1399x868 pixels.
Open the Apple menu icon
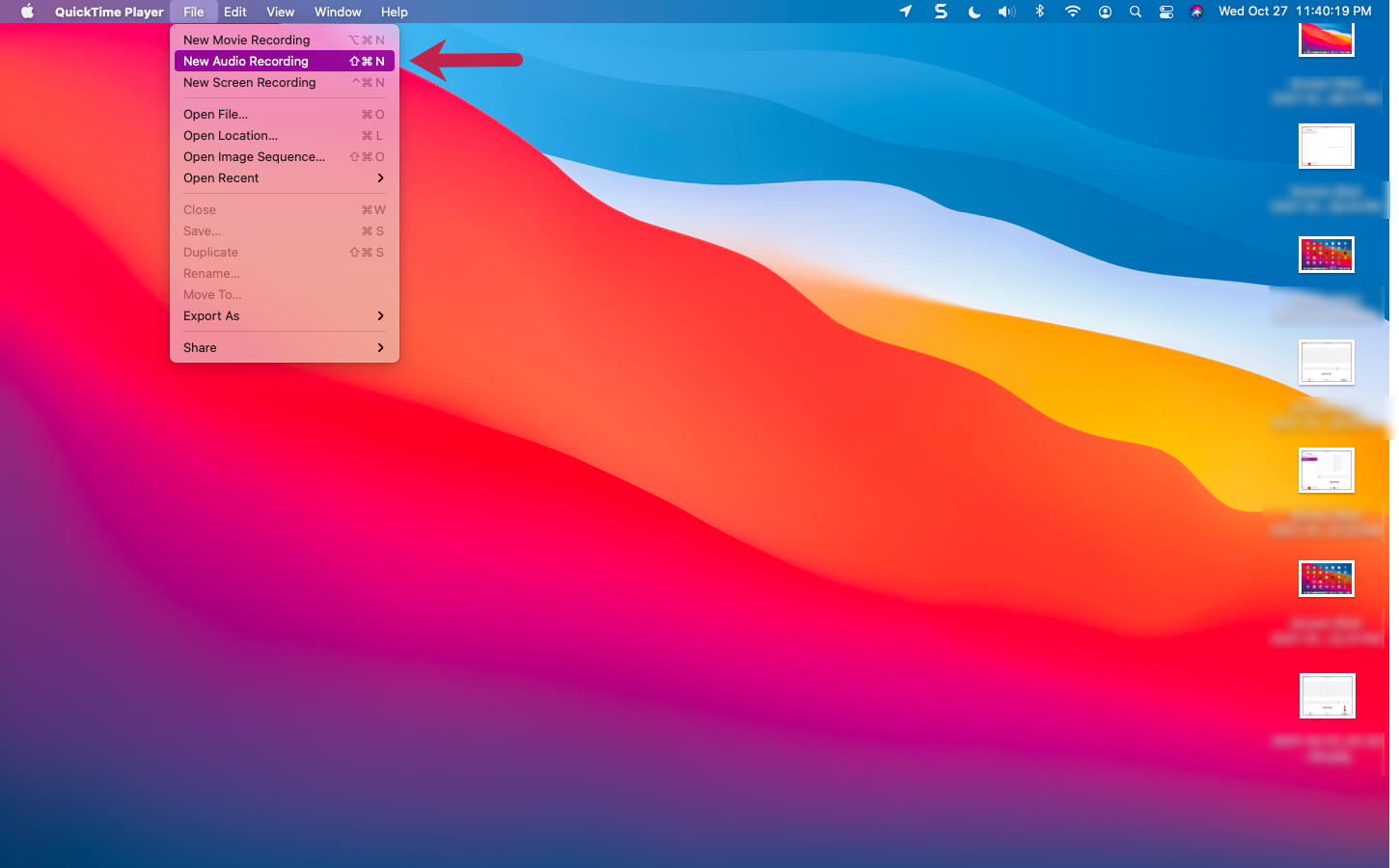(x=27, y=12)
